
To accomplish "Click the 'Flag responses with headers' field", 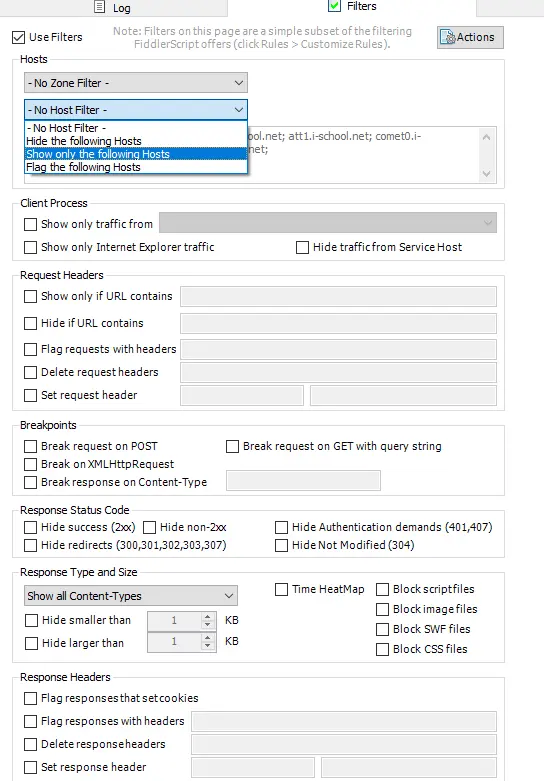I will coord(344,721).
